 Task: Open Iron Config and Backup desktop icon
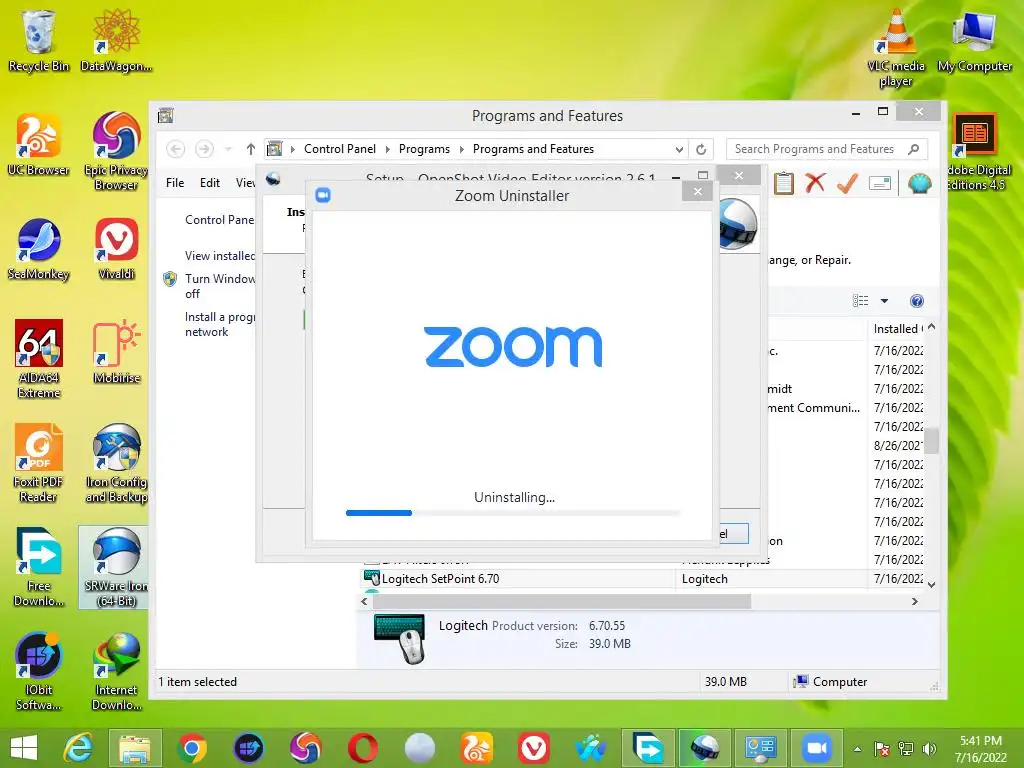(116, 464)
